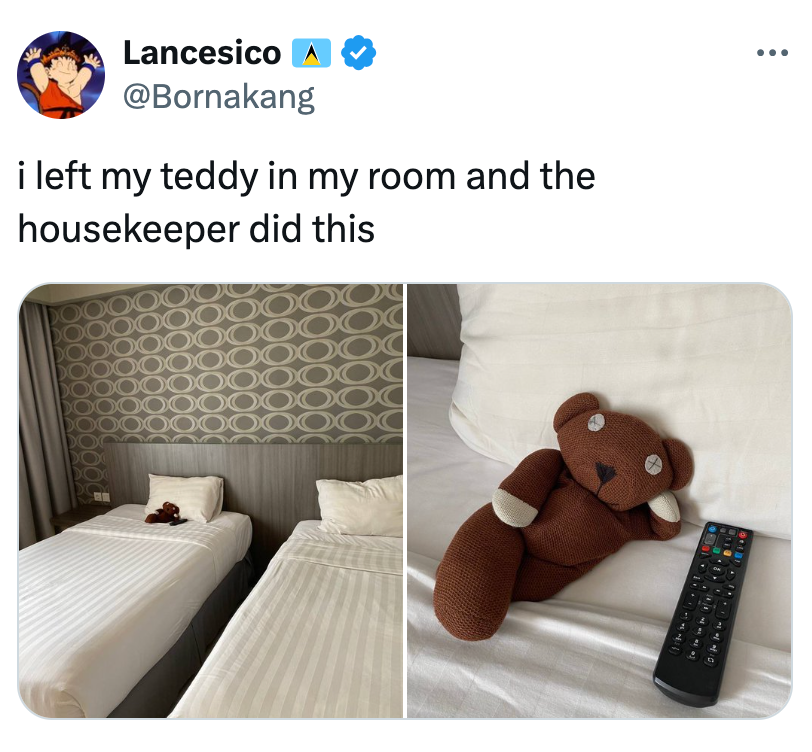Click the flag emoji beside Lancesico
This screenshot has width=812, height=752.
[x=311, y=53]
